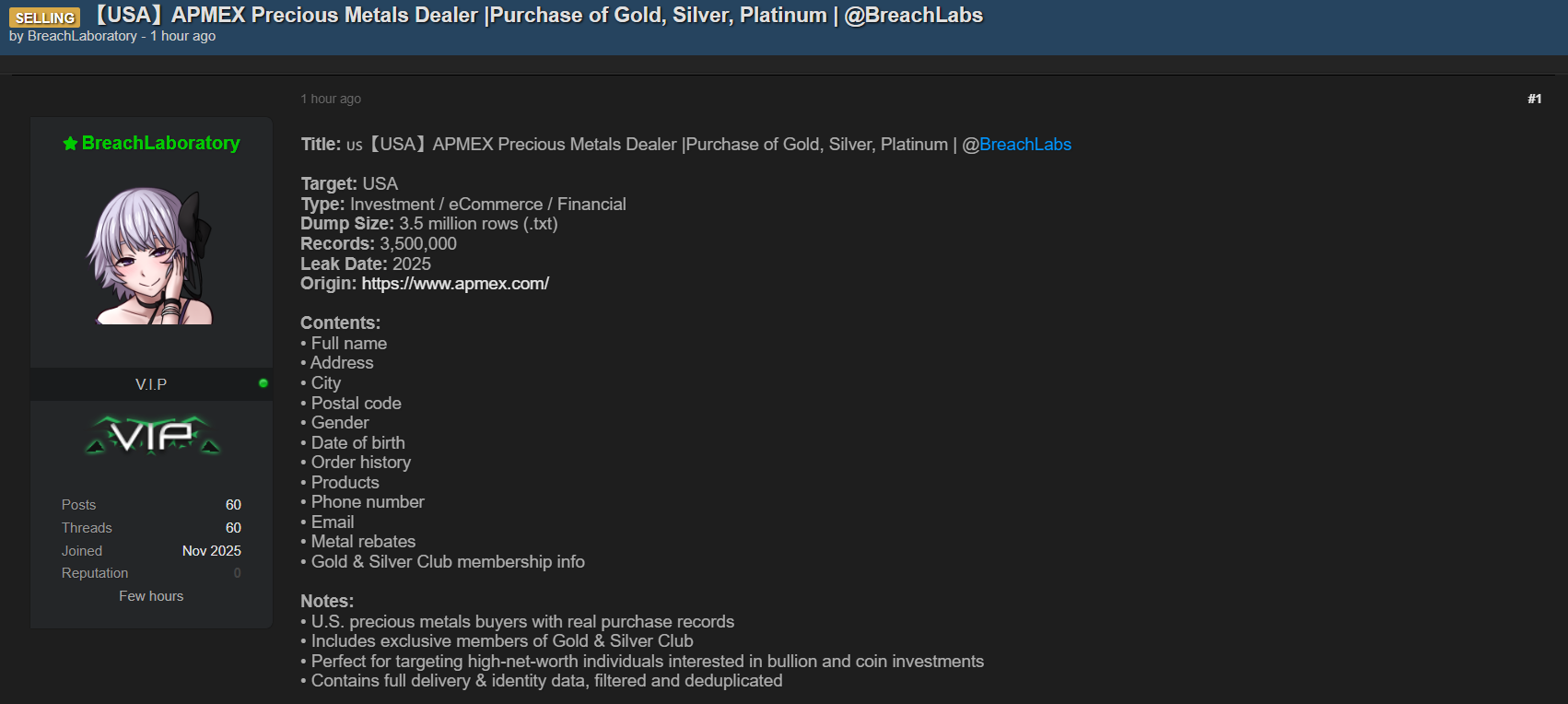Click the SELLING prefix badge
The height and width of the screenshot is (704, 1568).
tap(44, 18)
